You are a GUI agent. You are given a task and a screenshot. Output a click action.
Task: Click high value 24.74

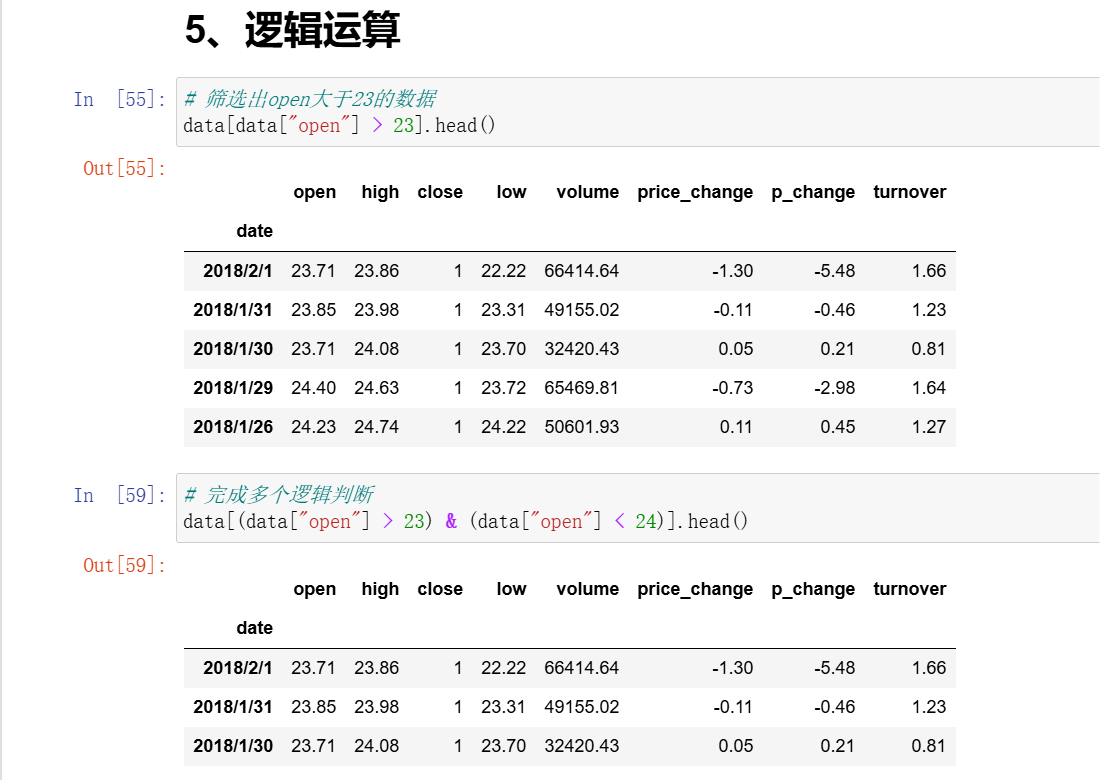pyautogui.click(x=377, y=427)
